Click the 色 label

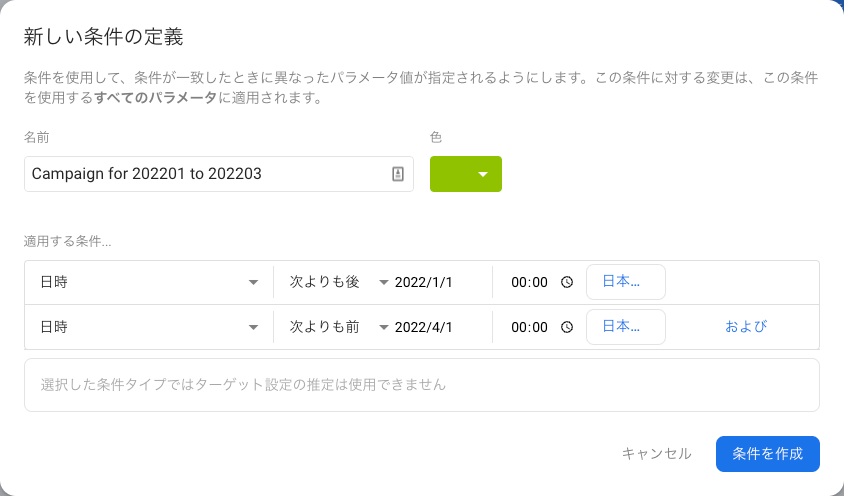436,137
